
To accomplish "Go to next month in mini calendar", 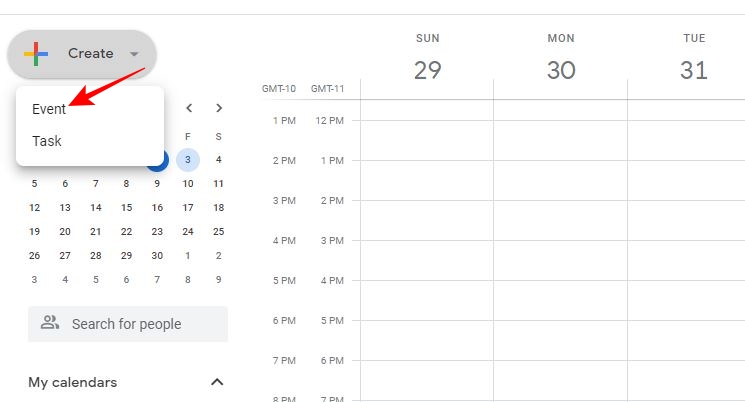I will click(x=219, y=108).
